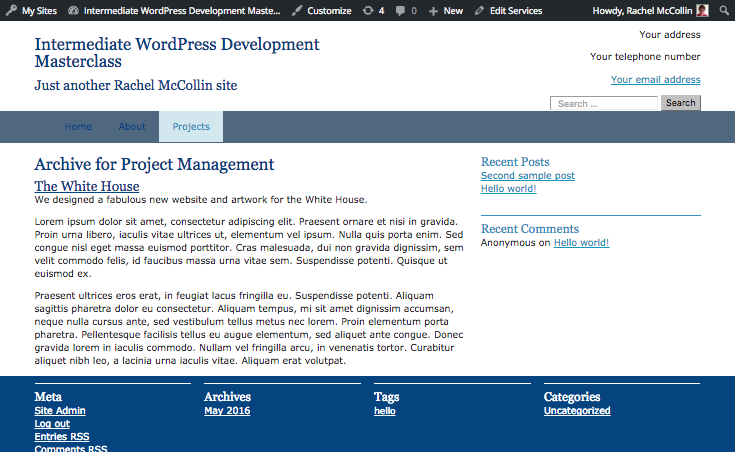The image size is (735, 452).
Task: Click the site title heading link
Action: coord(177,53)
